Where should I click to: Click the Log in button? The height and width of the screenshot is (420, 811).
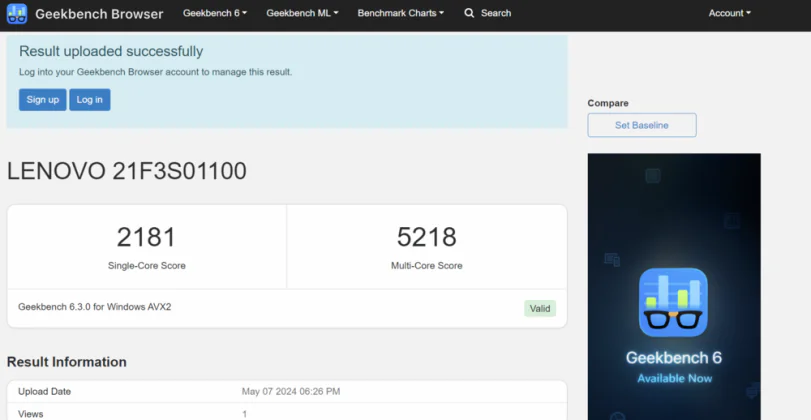pos(89,99)
